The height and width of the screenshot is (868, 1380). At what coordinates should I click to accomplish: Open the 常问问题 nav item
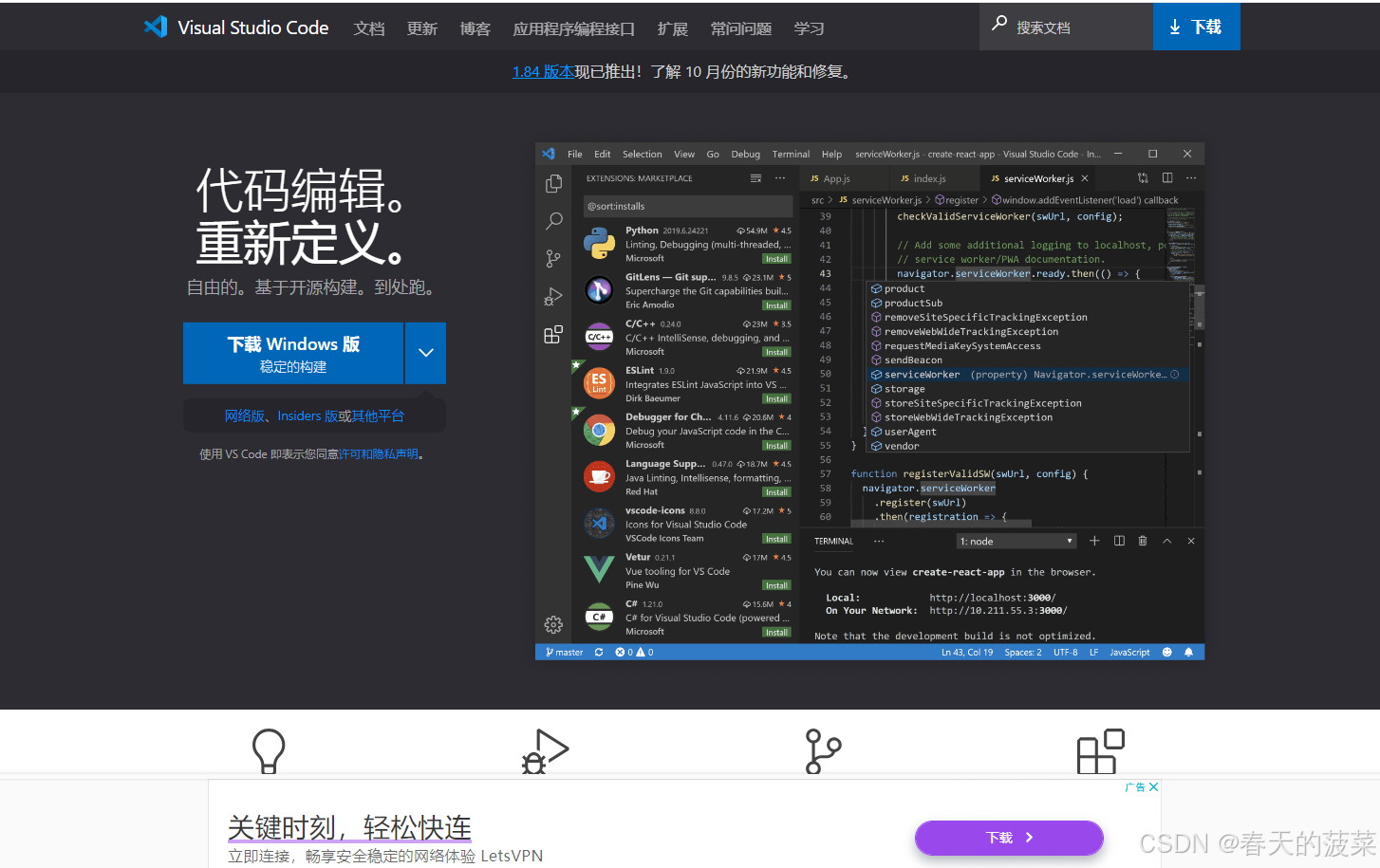click(x=741, y=28)
